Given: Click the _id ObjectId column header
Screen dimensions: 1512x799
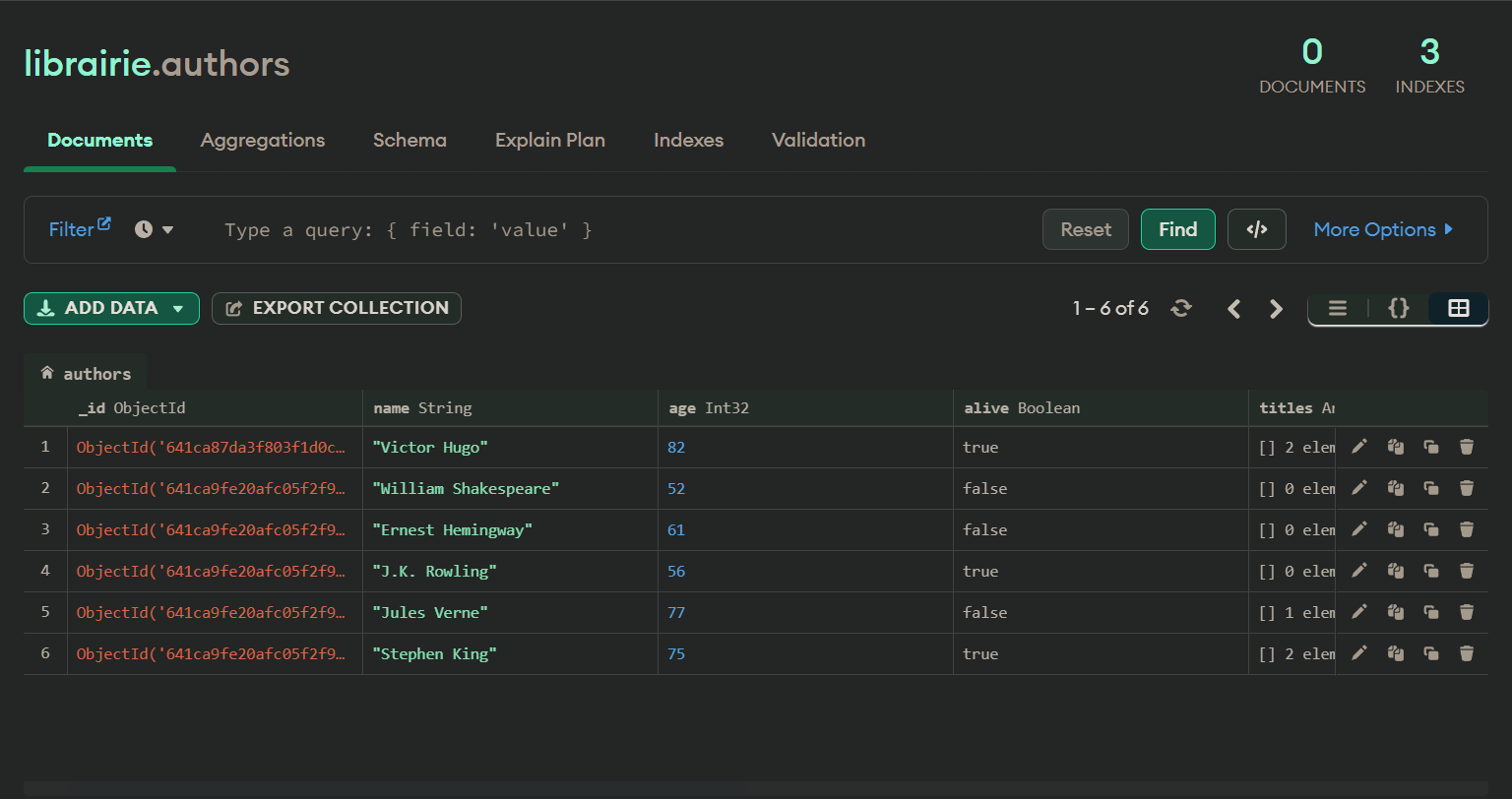Looking at the screenshot, I should pos(215,407).
